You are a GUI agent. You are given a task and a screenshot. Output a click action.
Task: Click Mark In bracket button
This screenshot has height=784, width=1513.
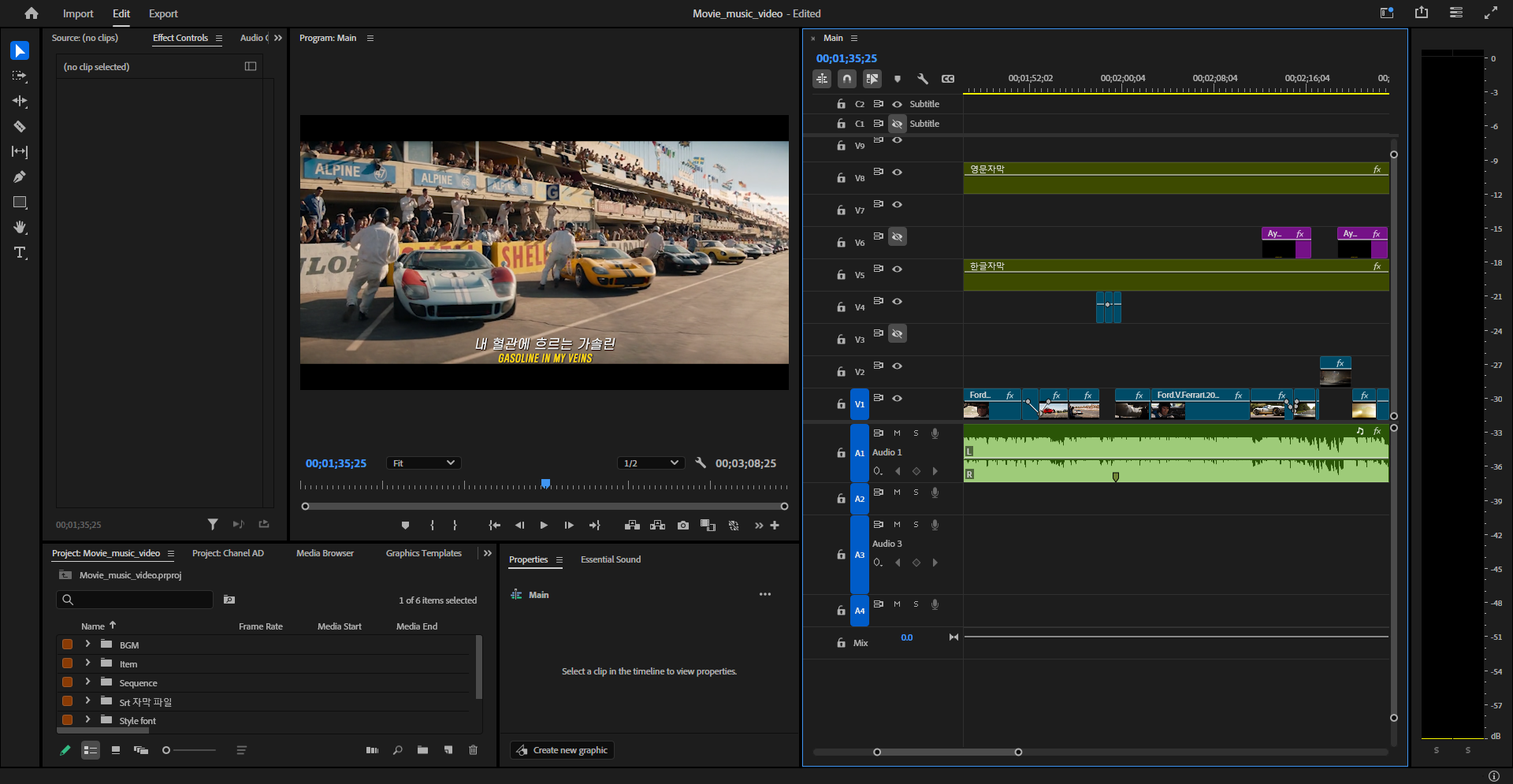tap(432, 526)
